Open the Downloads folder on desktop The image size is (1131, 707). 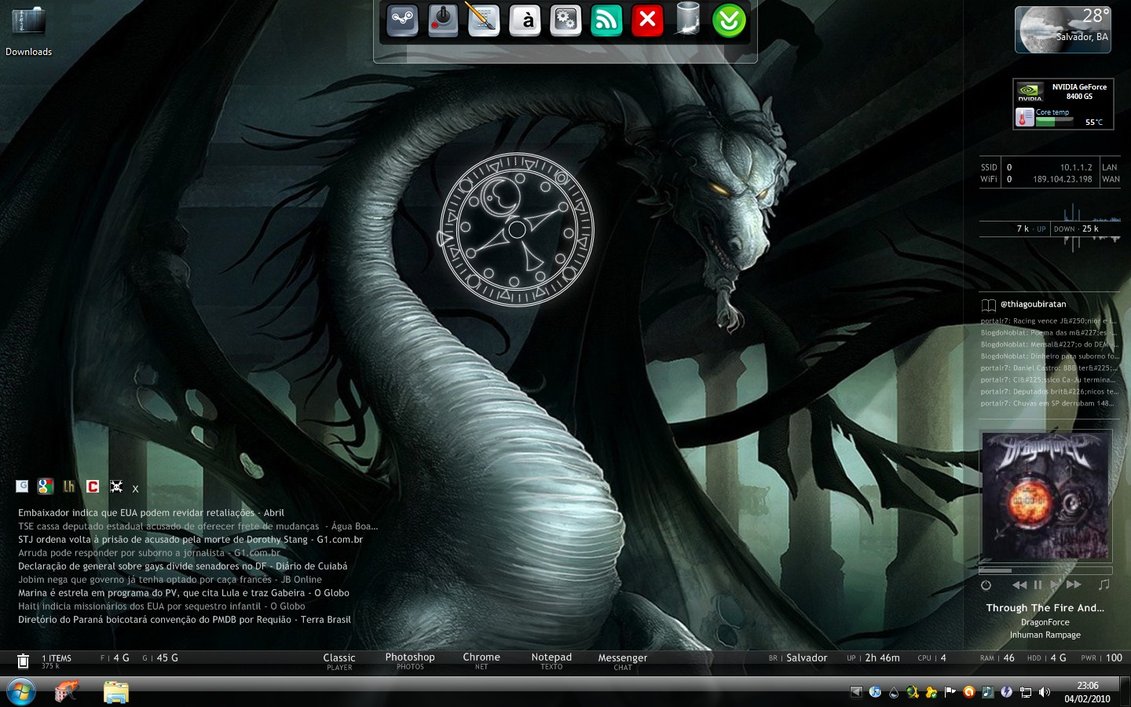(28, 31)
